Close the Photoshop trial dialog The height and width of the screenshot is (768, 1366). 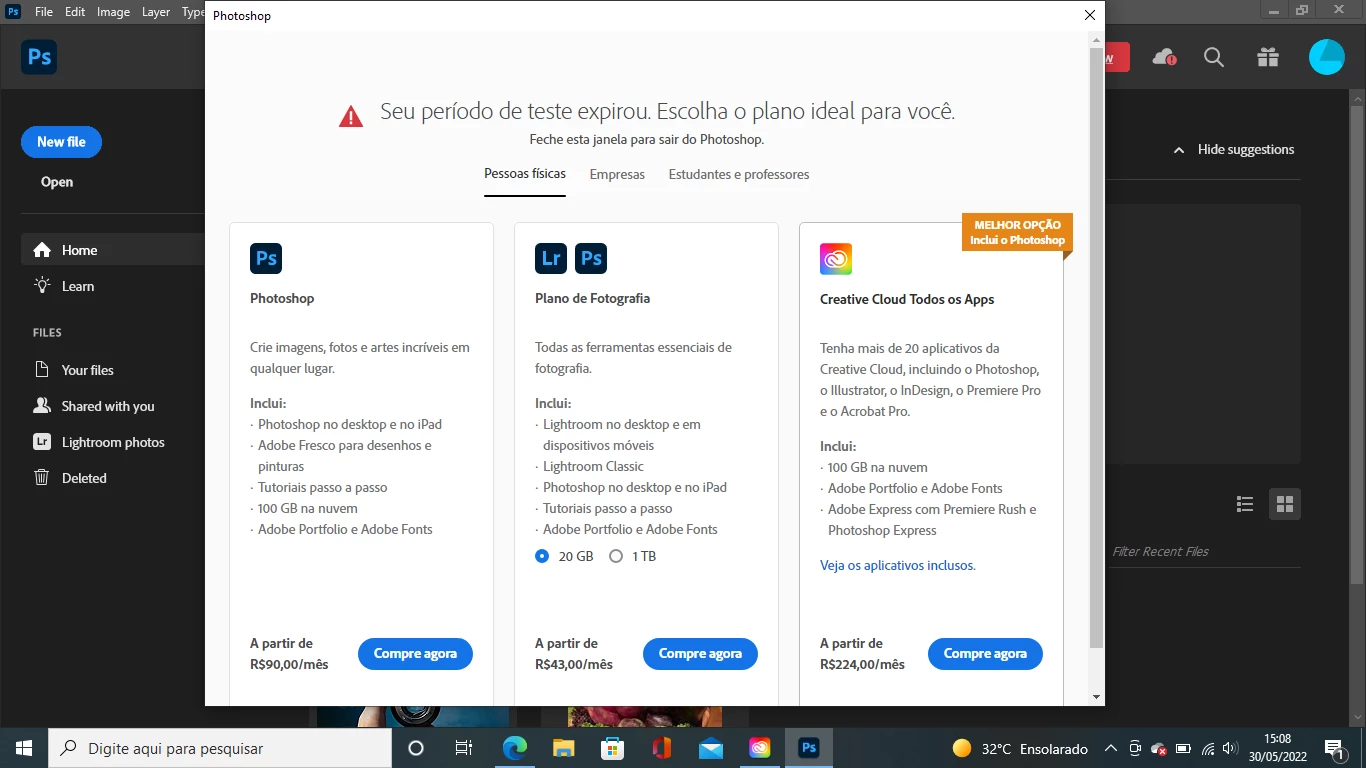pos(1090,15)
